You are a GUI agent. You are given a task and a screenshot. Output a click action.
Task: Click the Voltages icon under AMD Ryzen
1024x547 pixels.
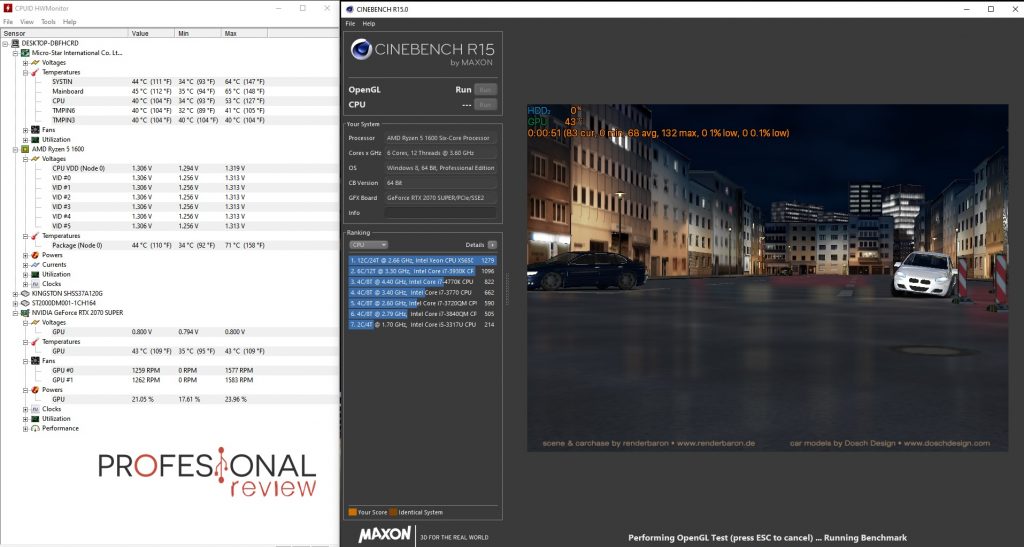click(x=35, y=159)
